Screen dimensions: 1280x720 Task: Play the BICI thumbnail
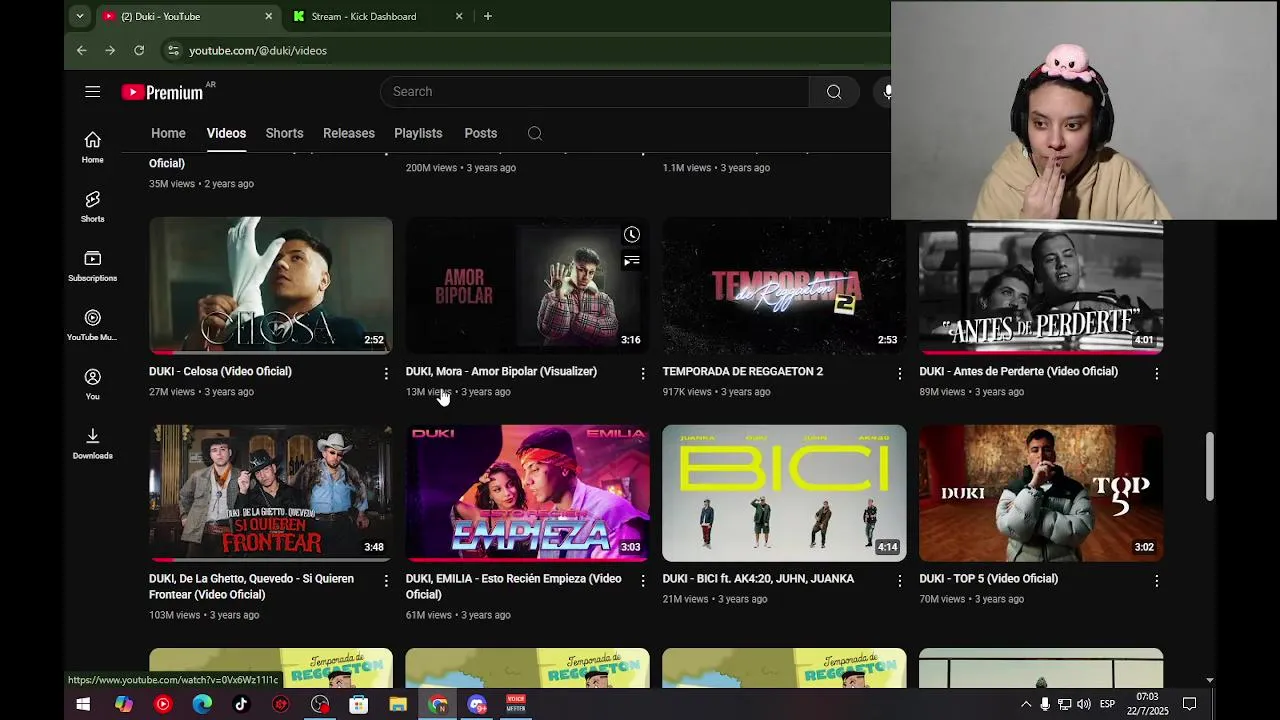click(x=784, y=493)
